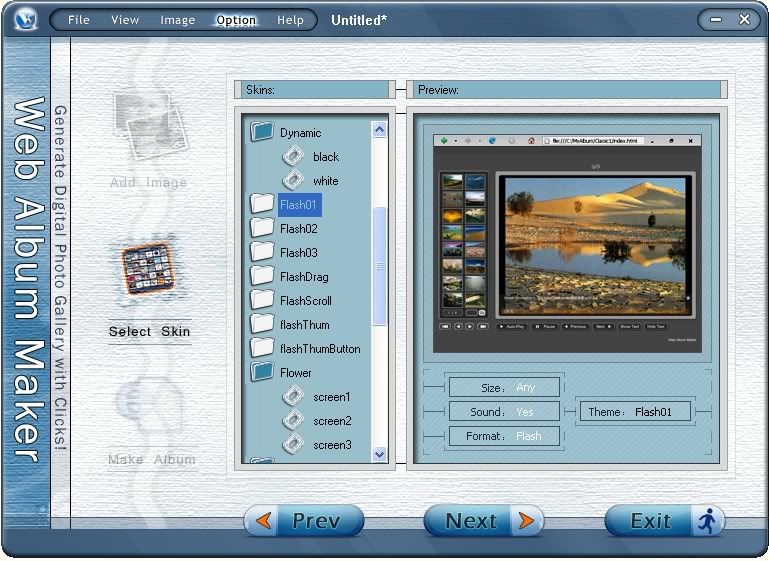Click the running man Exit icon
The width and height of the screenshot is (769, 561).
[707, 520]
